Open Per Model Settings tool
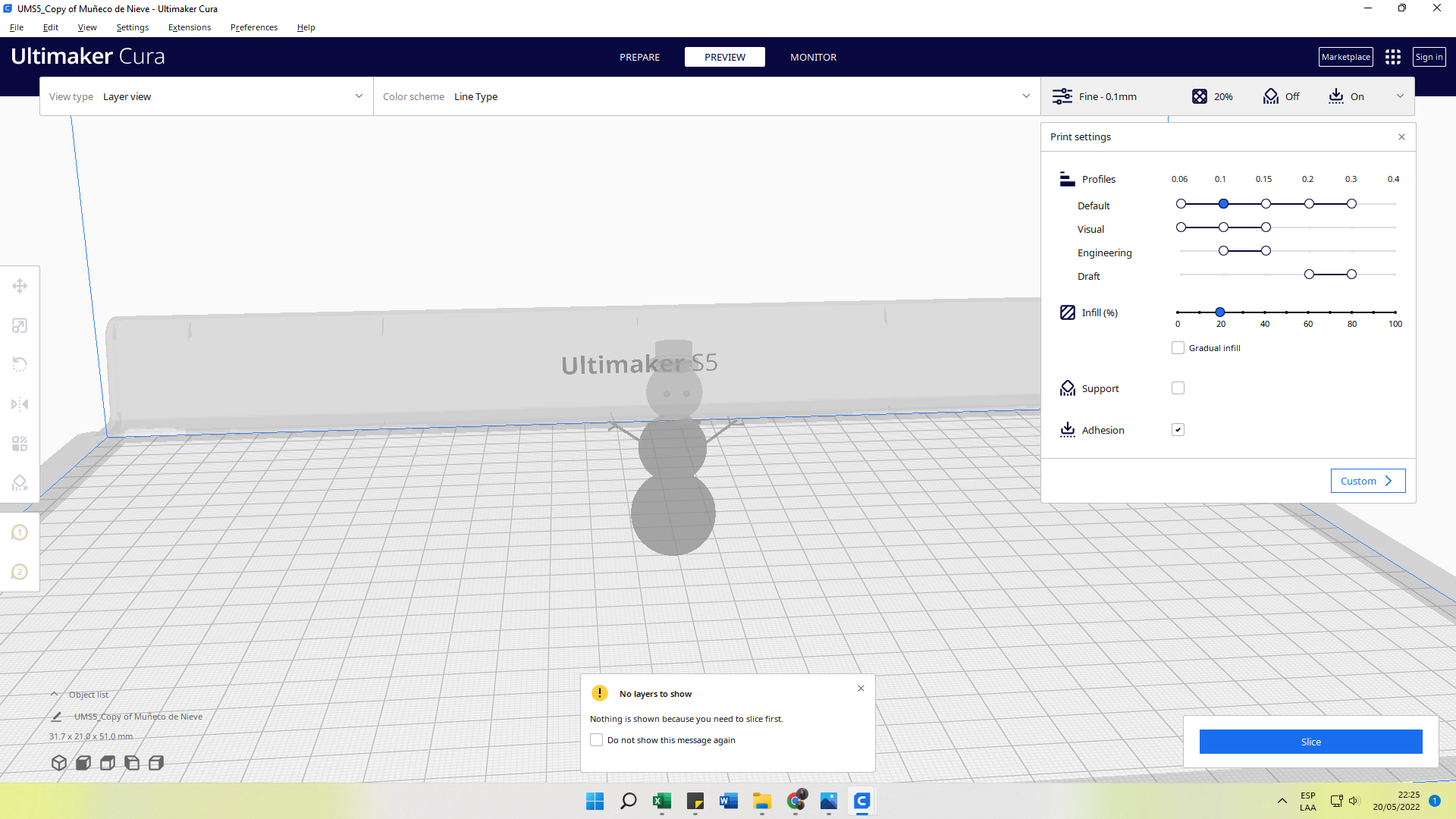The width and height of the screenshot is (1456, 819). tap(20, 444)
